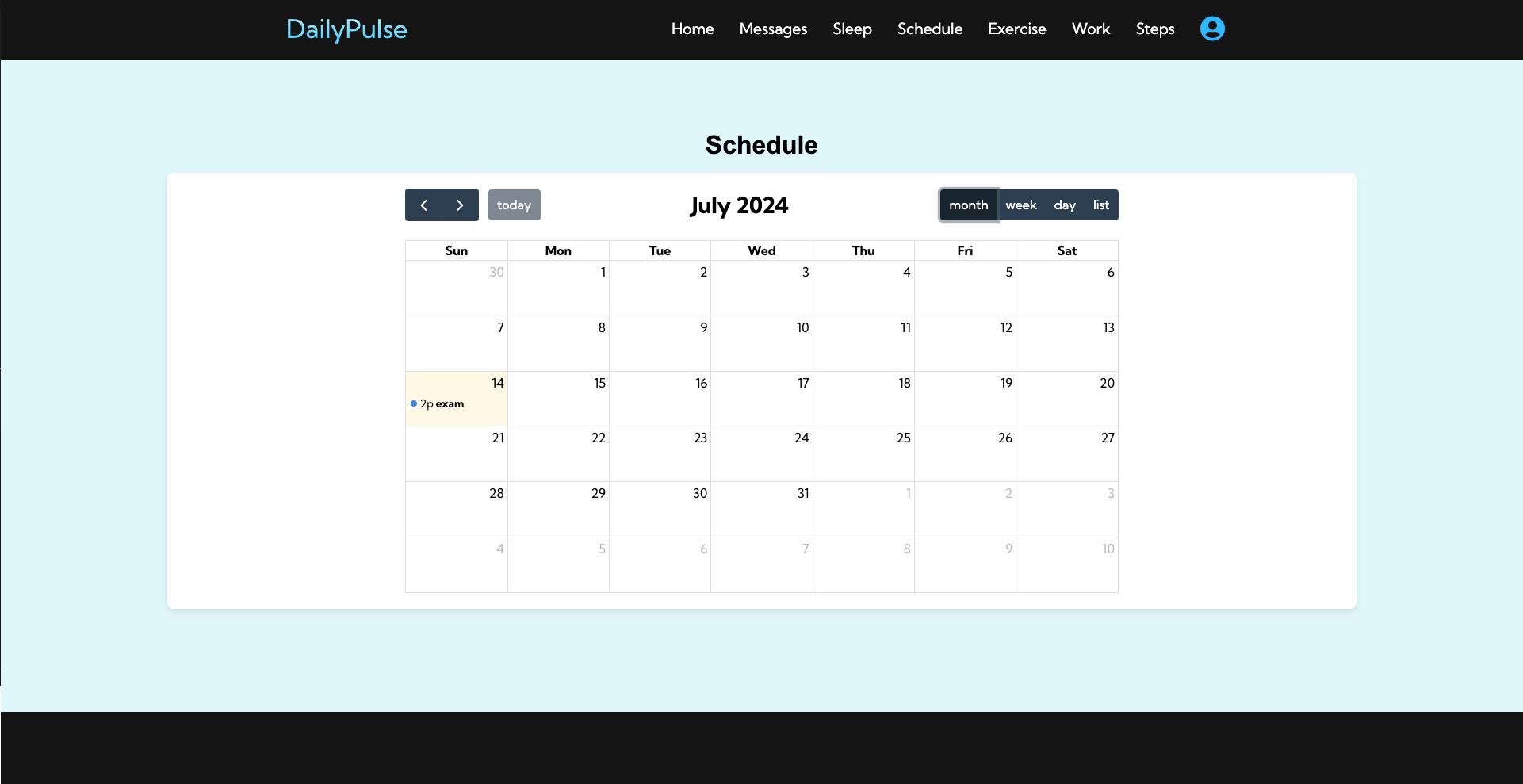The image size is (1523, 784).
Task: Open the Work page
Action: tap(1090, 29)
